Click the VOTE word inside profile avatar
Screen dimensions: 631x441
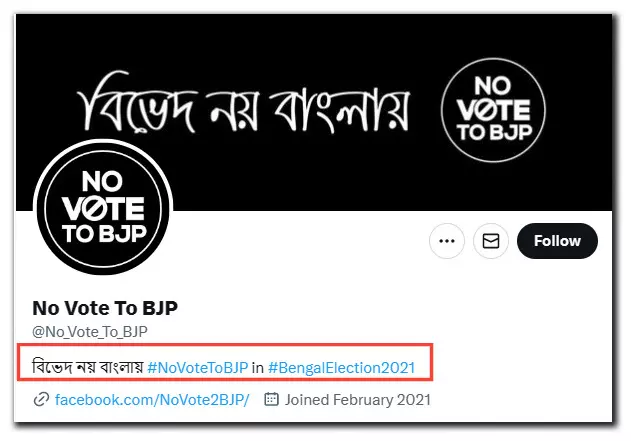[103, 208]
